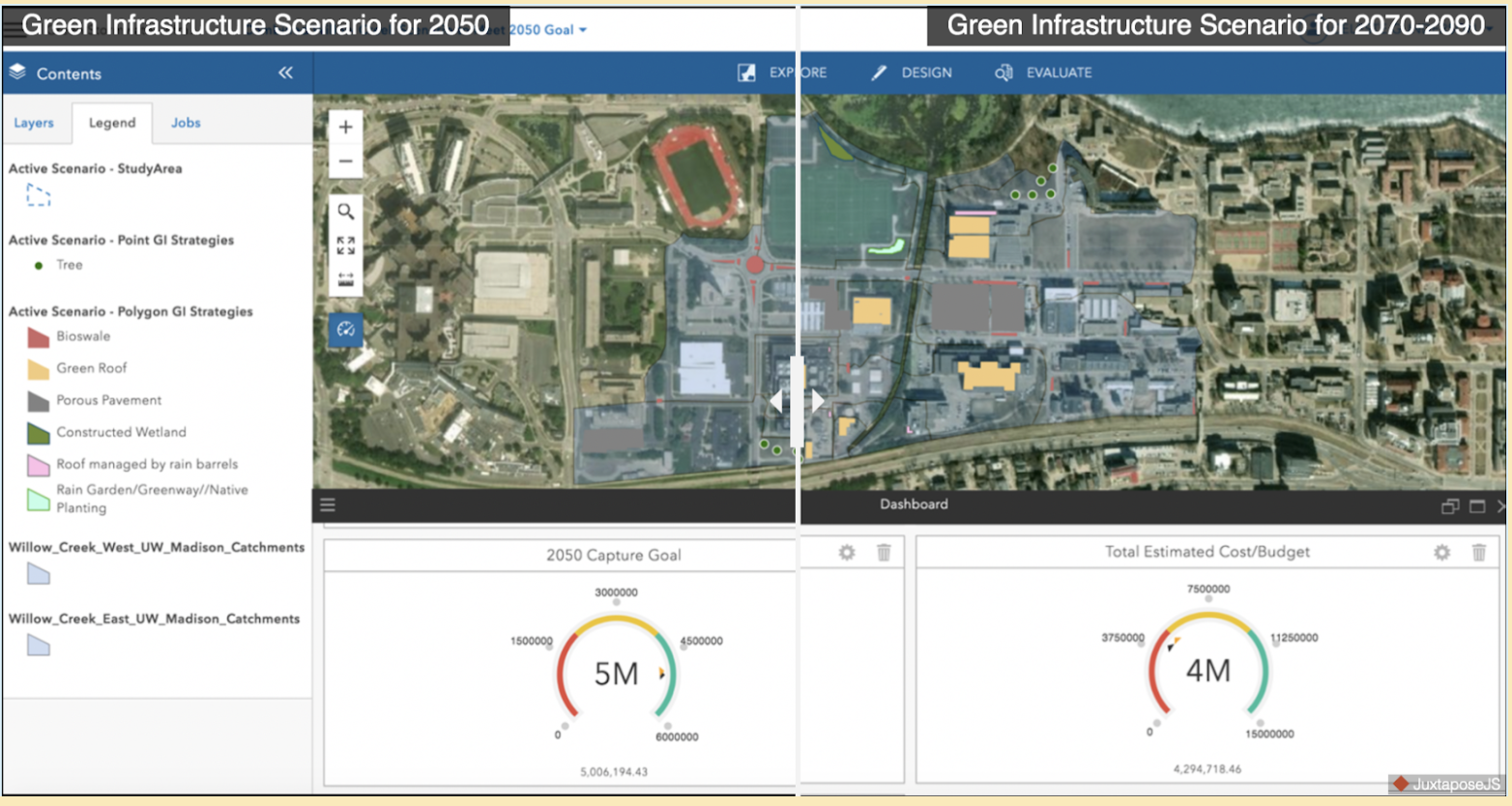Open the Jobs tab

coord(186,123)
